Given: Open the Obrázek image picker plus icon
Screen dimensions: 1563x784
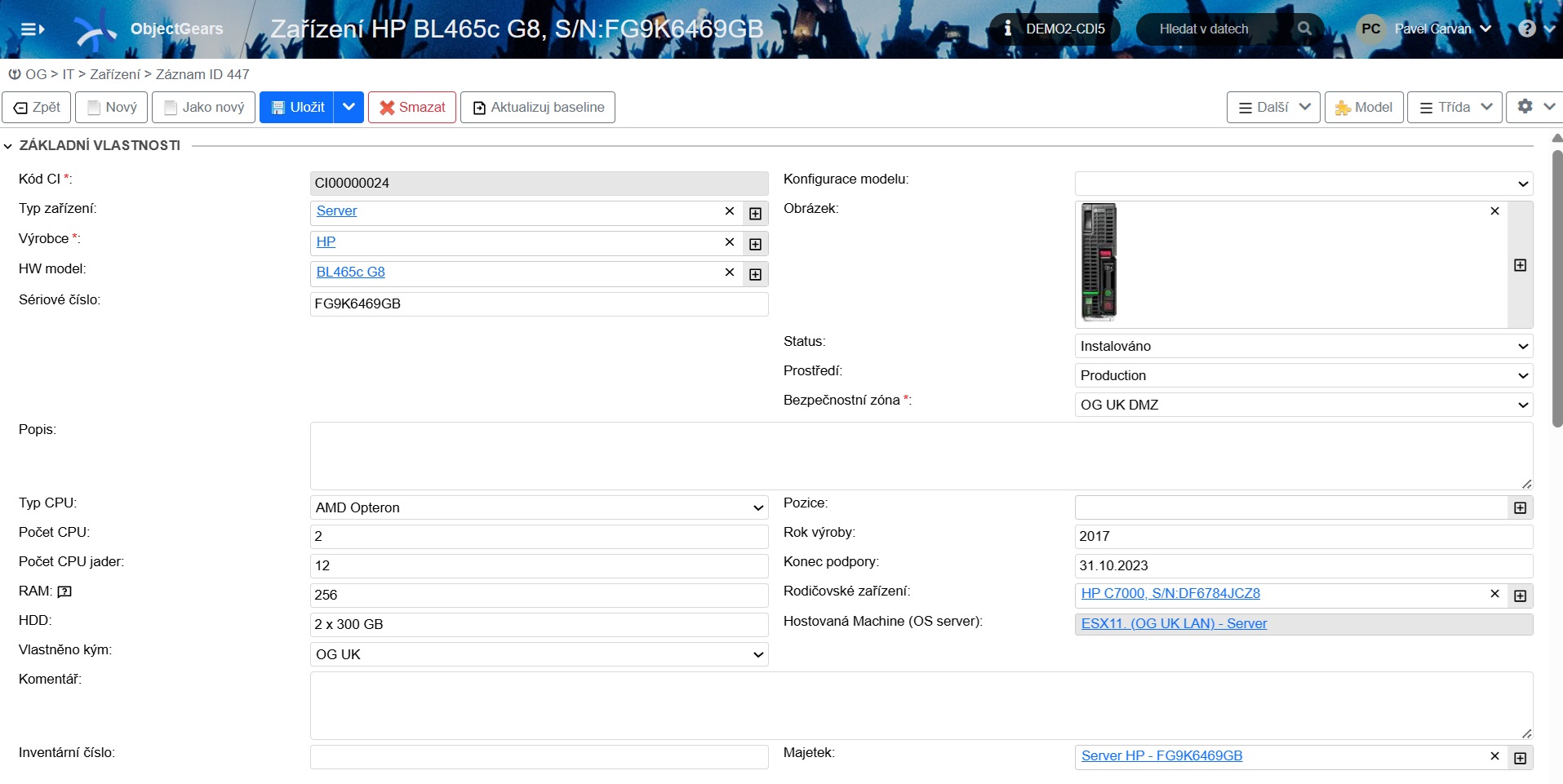Looking at the screenshot, I should tap(1520, 265).
